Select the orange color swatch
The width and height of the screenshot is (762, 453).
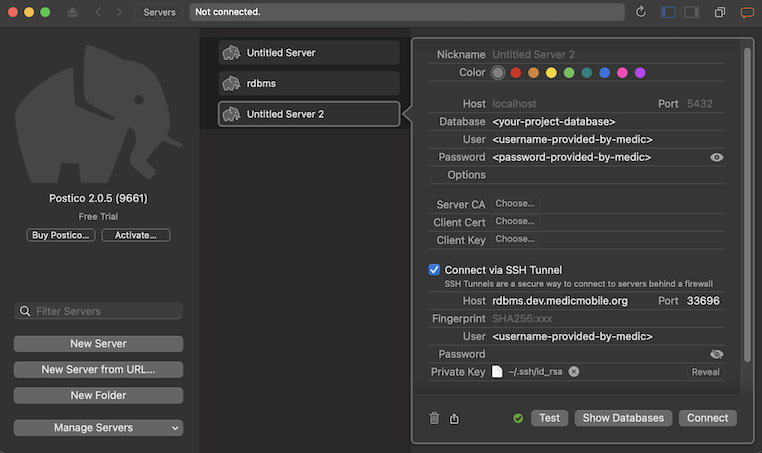click(x=533, y=72)
